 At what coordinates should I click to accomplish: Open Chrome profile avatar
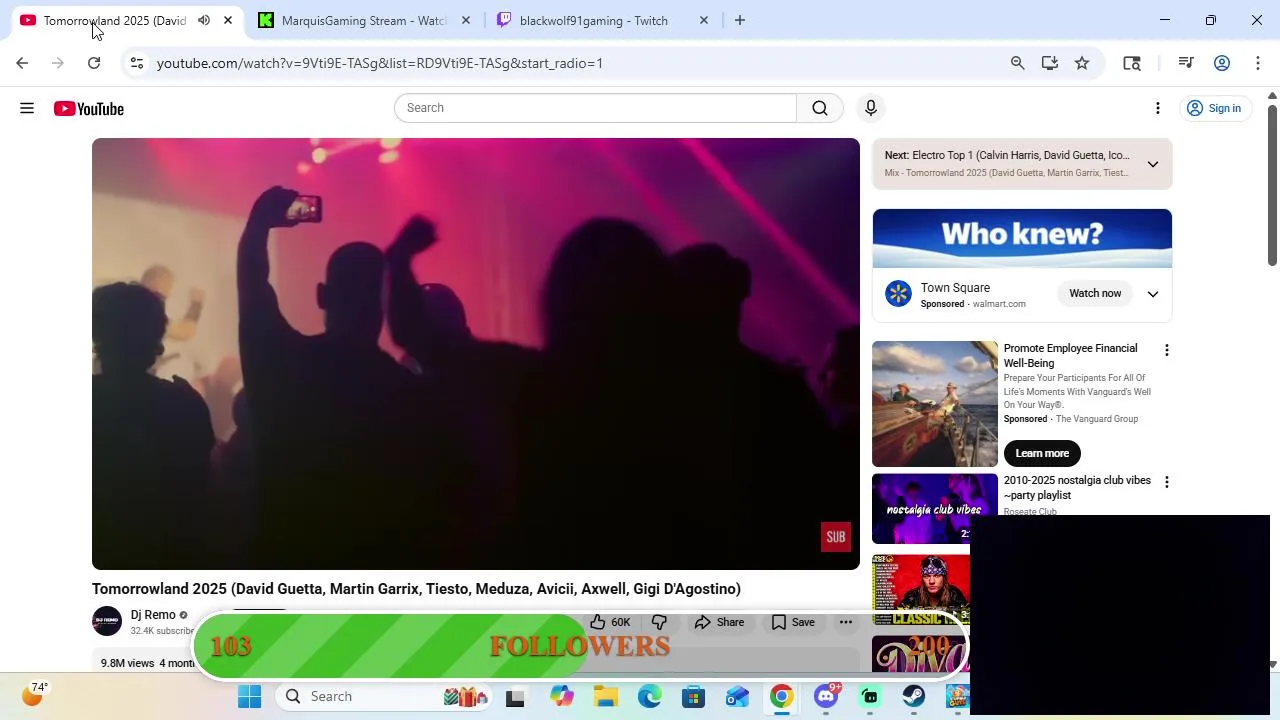coord(1222,63)
